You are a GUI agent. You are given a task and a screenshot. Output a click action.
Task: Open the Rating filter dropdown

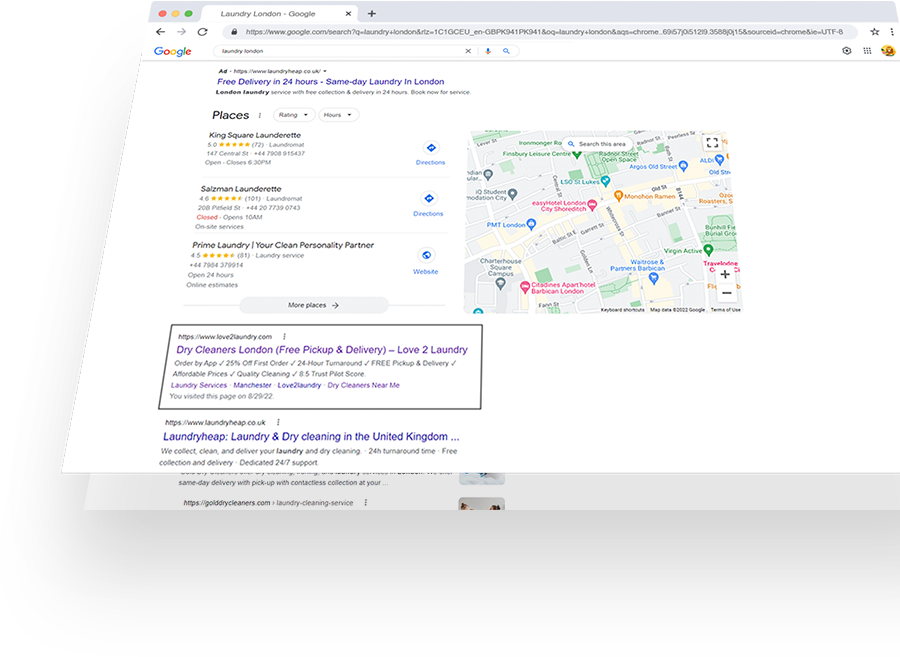click(293, 115)
